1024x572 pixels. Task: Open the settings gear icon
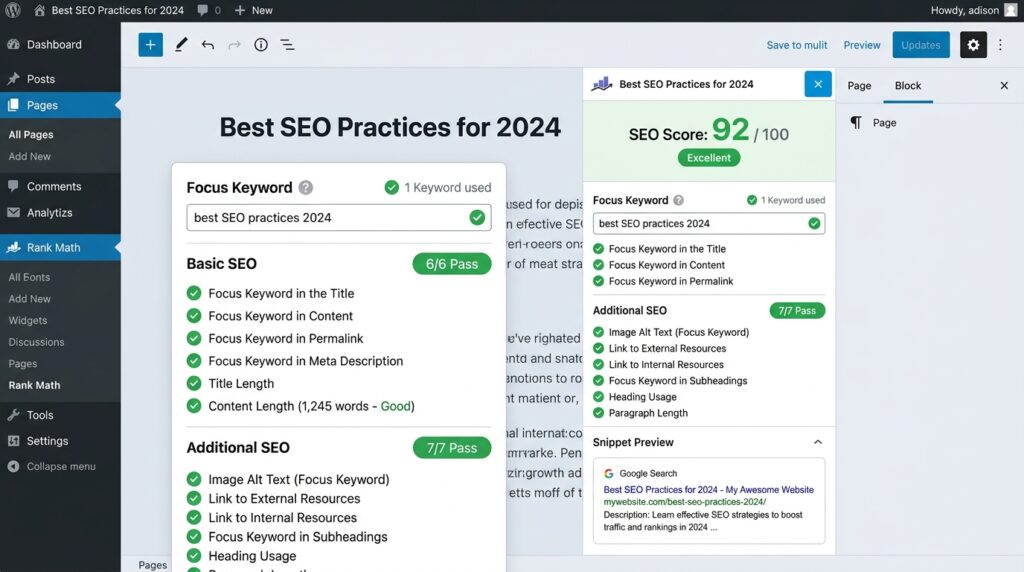[x=973, y=45]
